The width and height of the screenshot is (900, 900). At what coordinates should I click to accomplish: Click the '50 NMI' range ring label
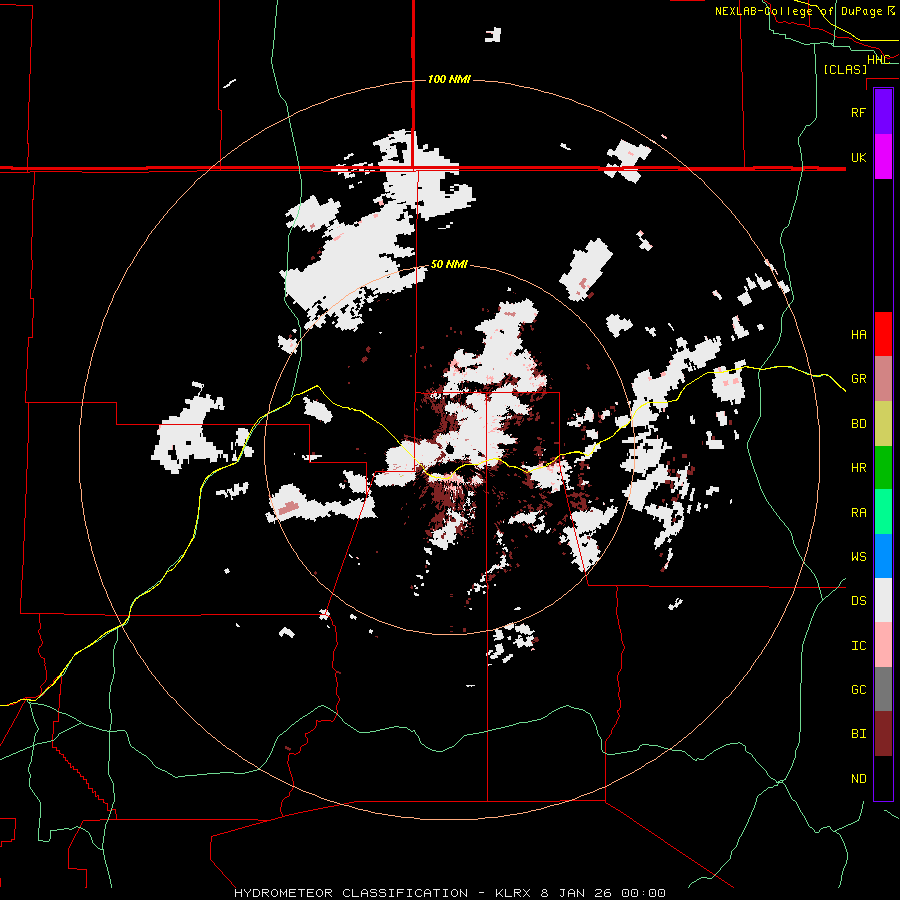coord(449,265)
